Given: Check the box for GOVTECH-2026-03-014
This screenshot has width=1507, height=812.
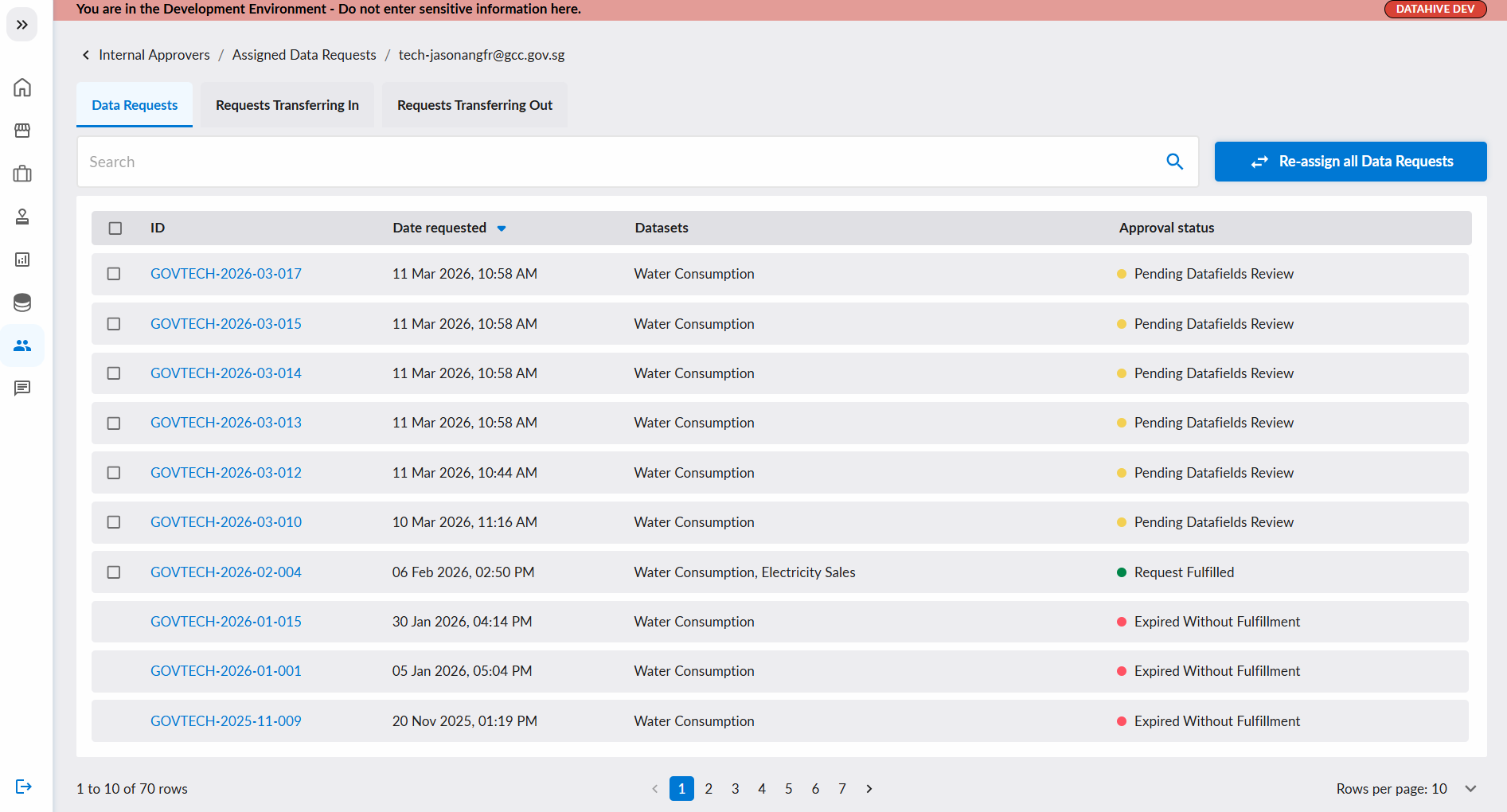Looking at the screenshot, I should click(114, 373).
